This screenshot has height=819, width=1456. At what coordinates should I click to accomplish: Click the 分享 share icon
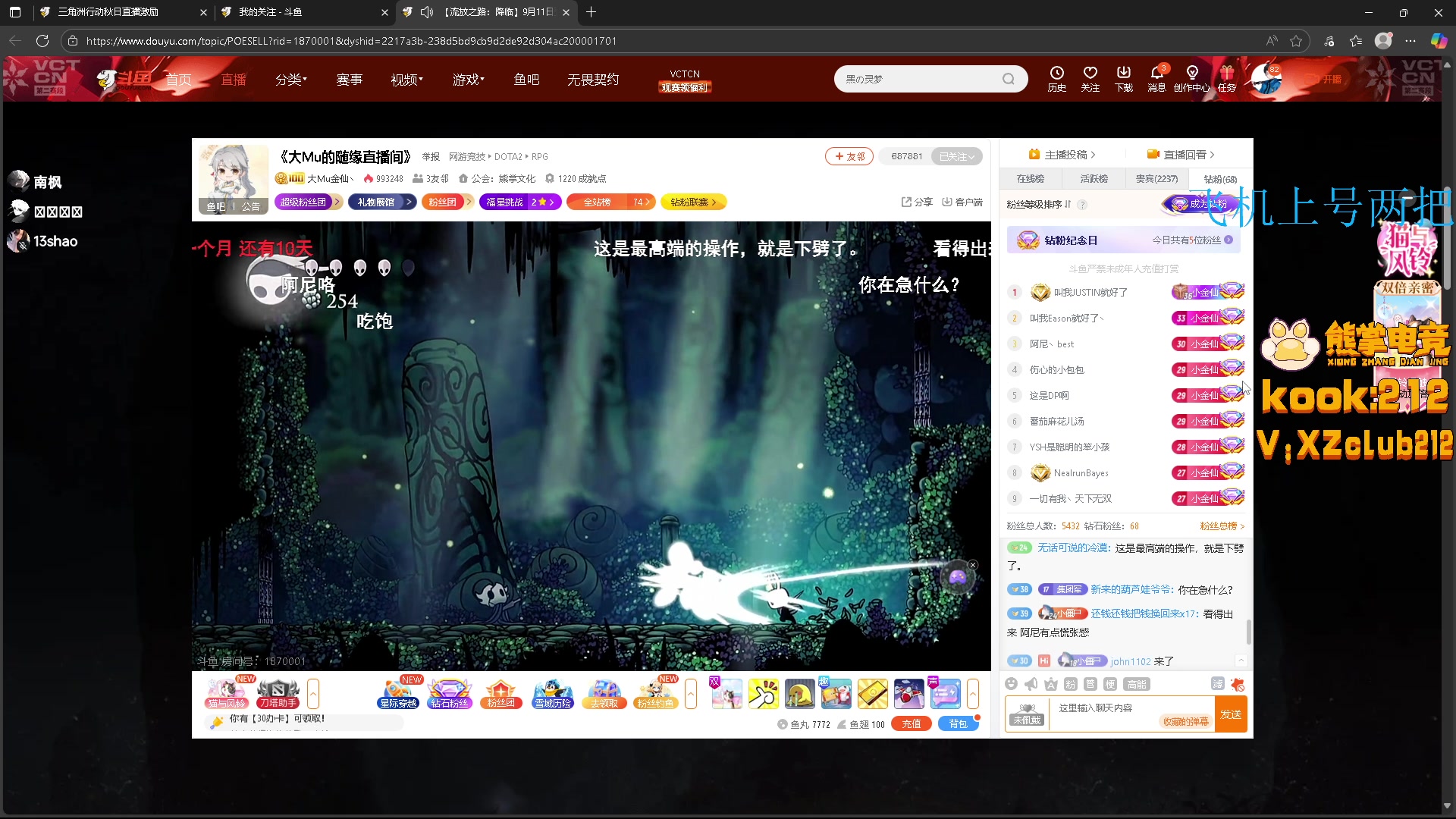[917, 202]
